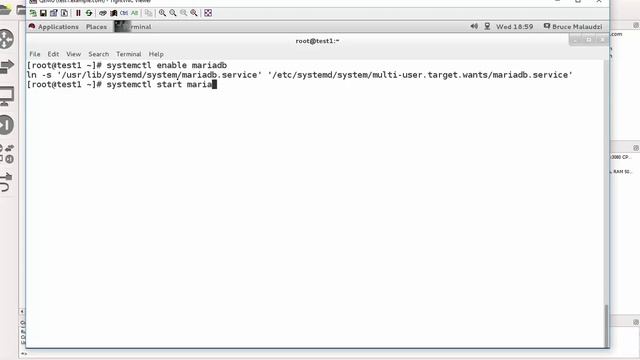Open the Bruce Malaudzi user menu
Viewport: 640px width, 360px height.
coord(573,27)
